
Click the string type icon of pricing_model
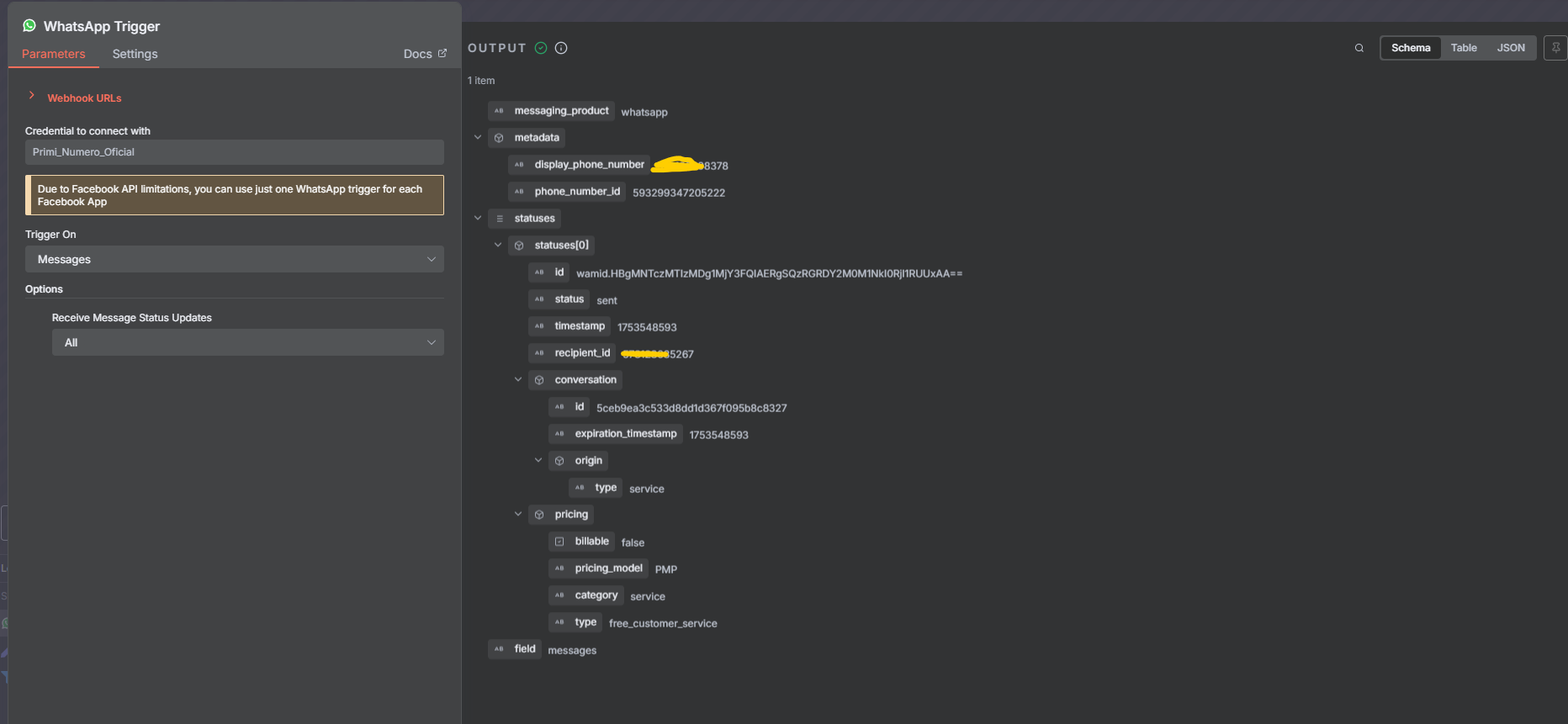coord(559,568)
